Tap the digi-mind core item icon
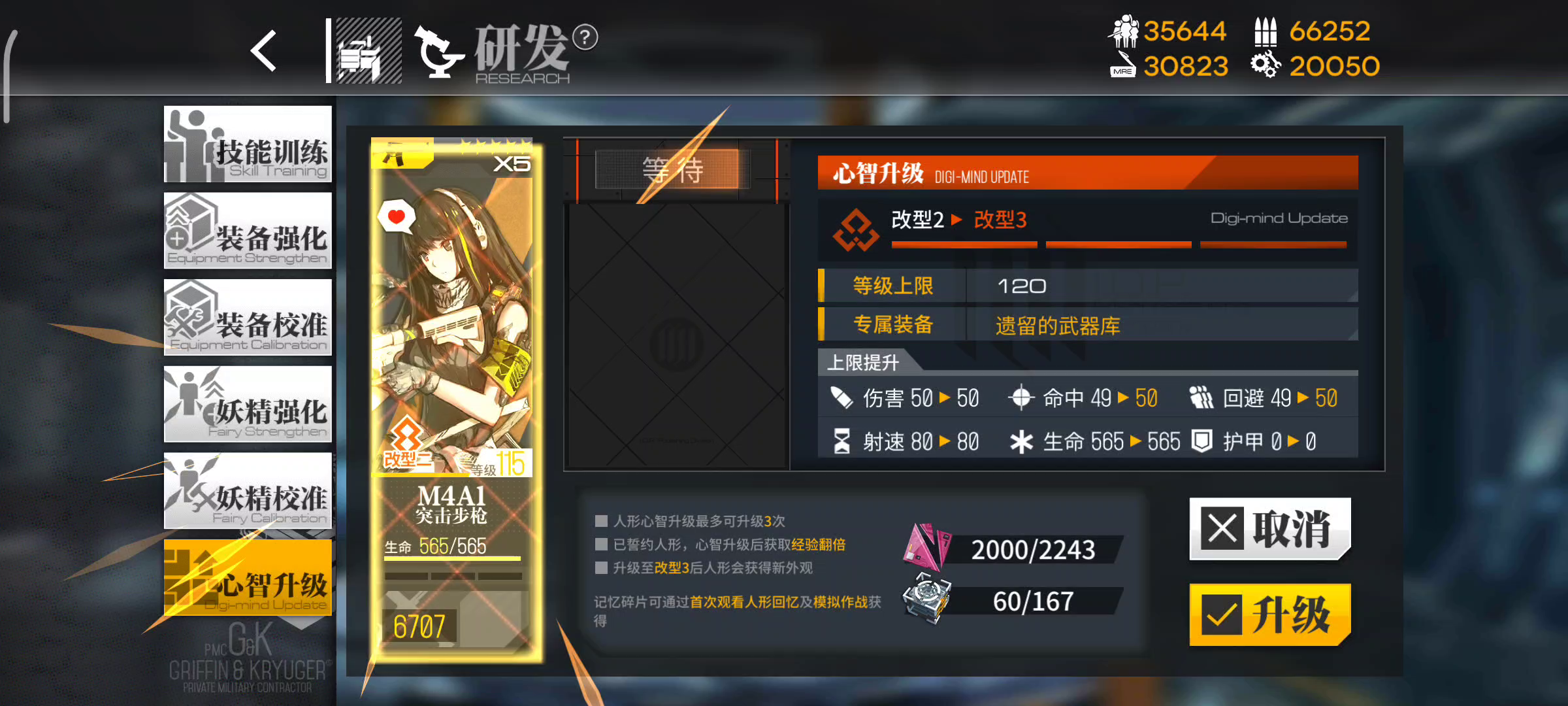1568x706 pixels. pyautogui.click(x=926, y=598)
